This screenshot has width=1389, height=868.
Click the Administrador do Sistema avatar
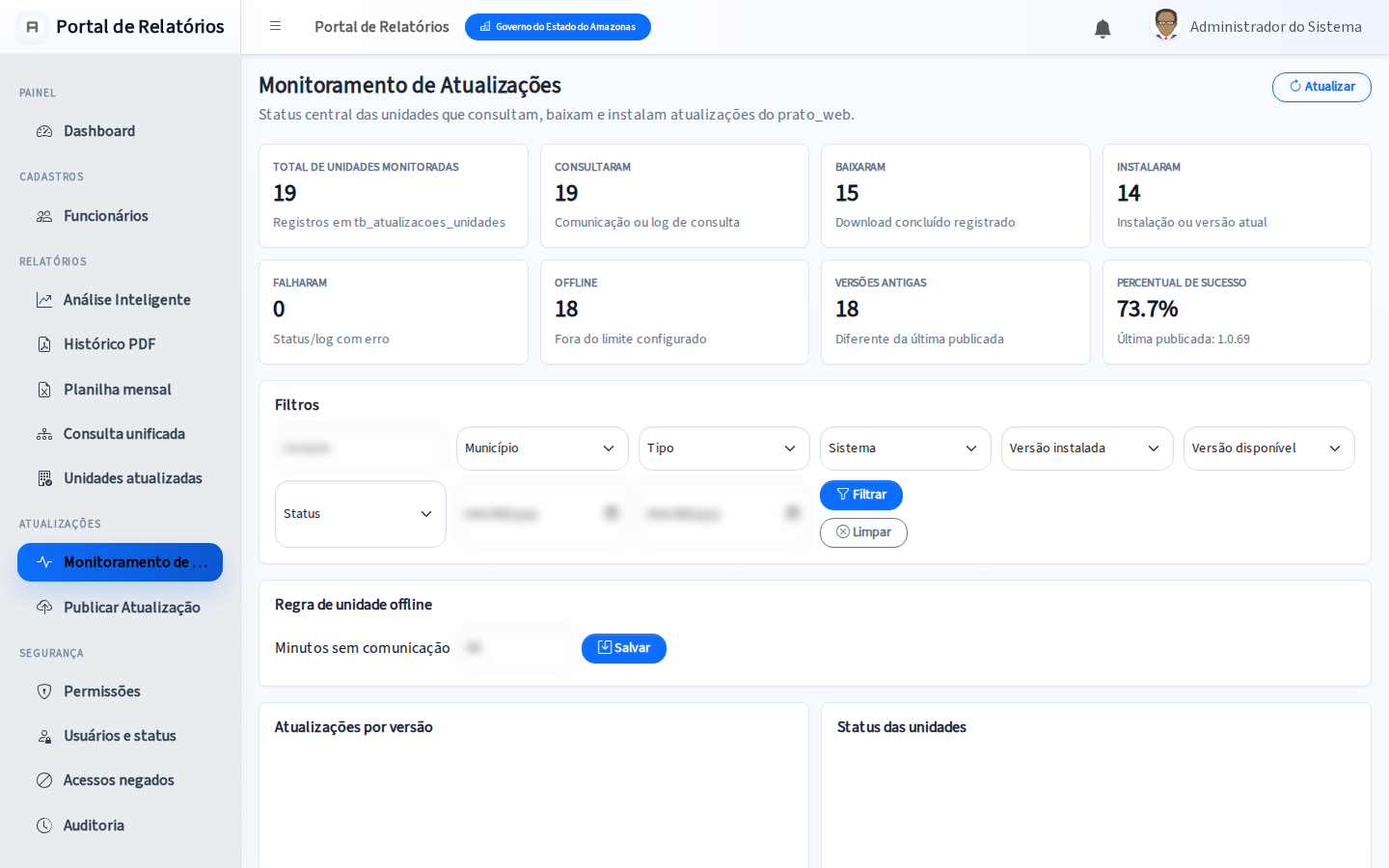tap(1166, 25)
